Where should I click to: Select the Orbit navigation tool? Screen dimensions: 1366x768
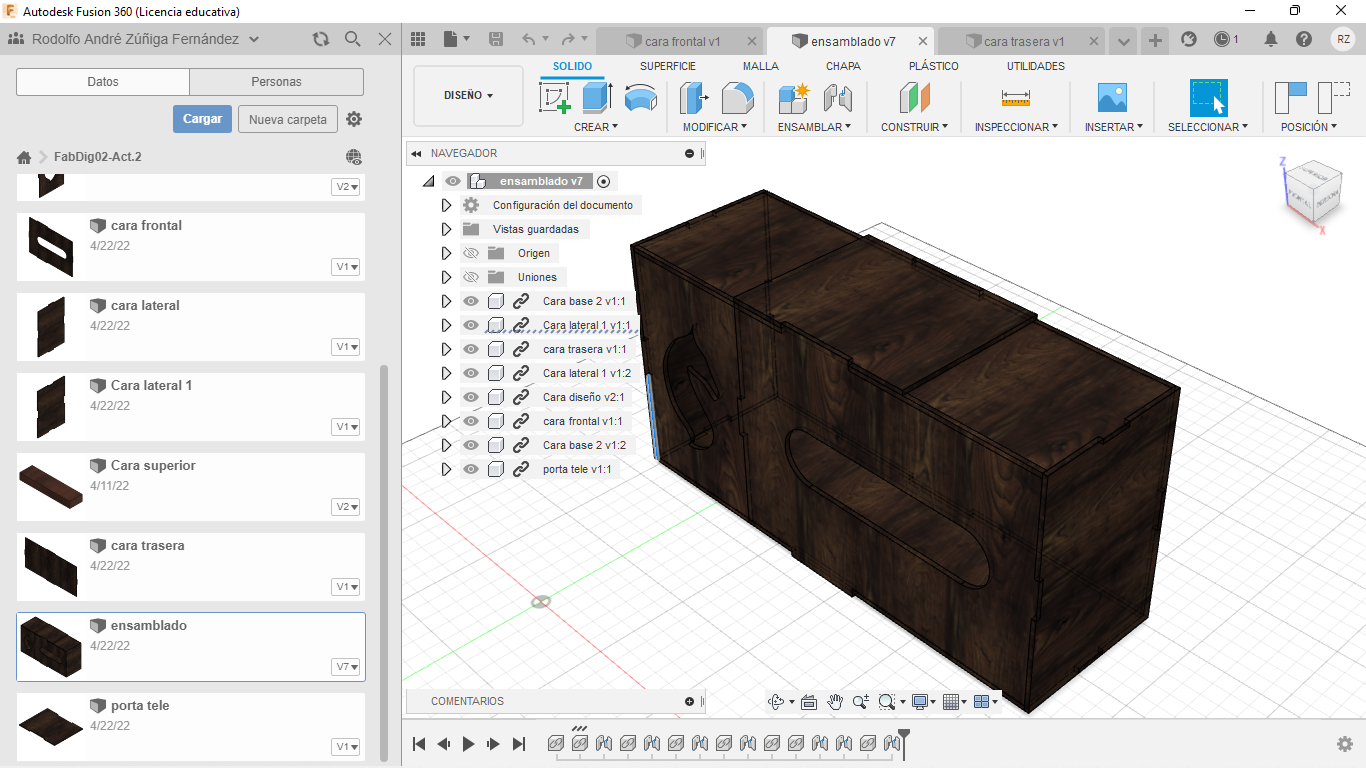(776, 702)
